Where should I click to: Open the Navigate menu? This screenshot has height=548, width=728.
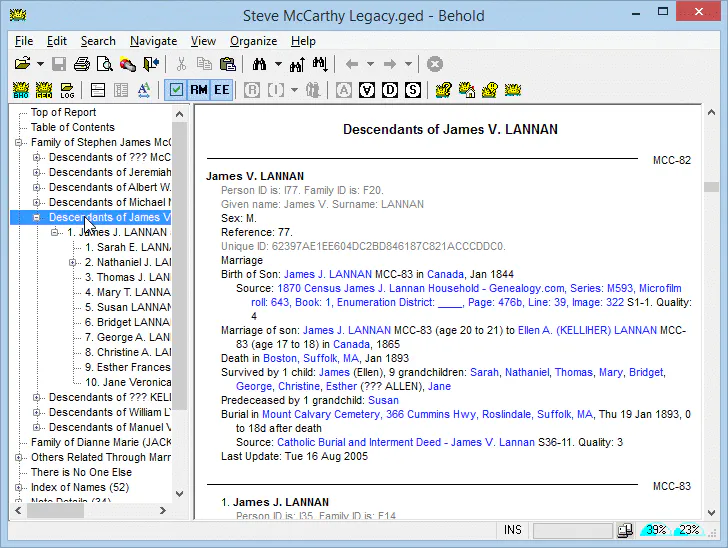pos(153,41)
